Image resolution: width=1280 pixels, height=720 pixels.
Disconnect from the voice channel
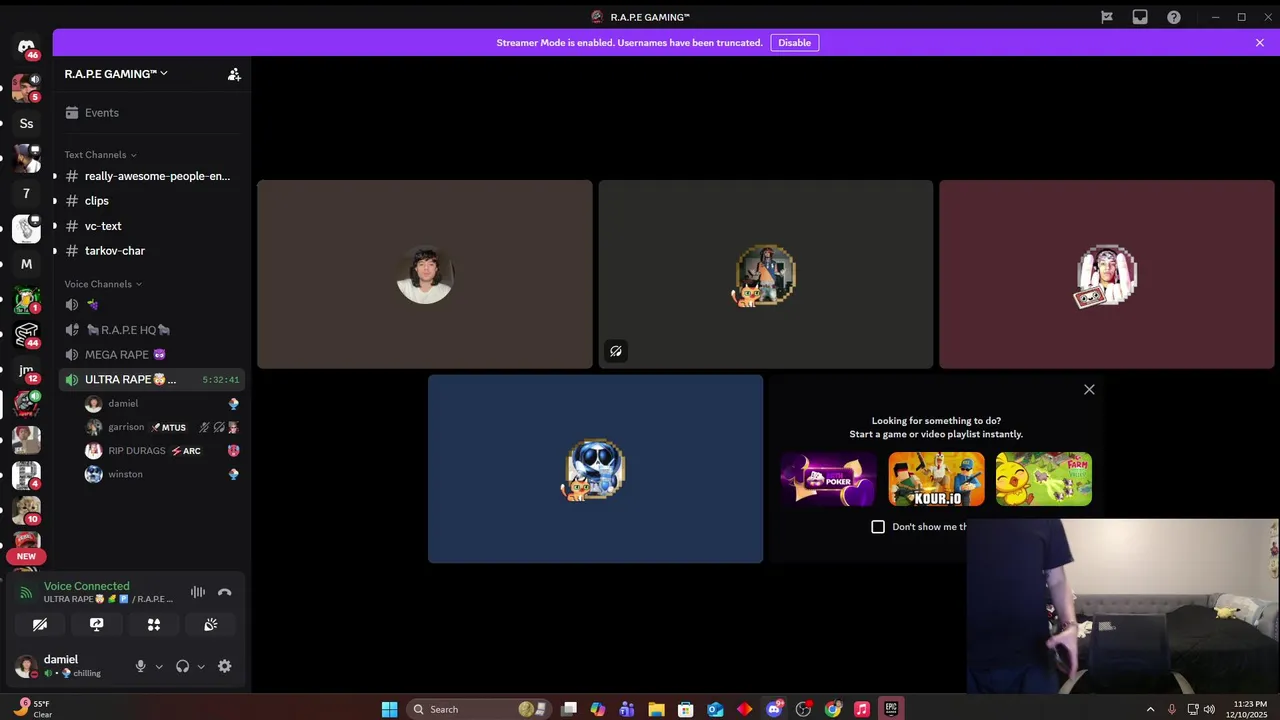(225, 592)
